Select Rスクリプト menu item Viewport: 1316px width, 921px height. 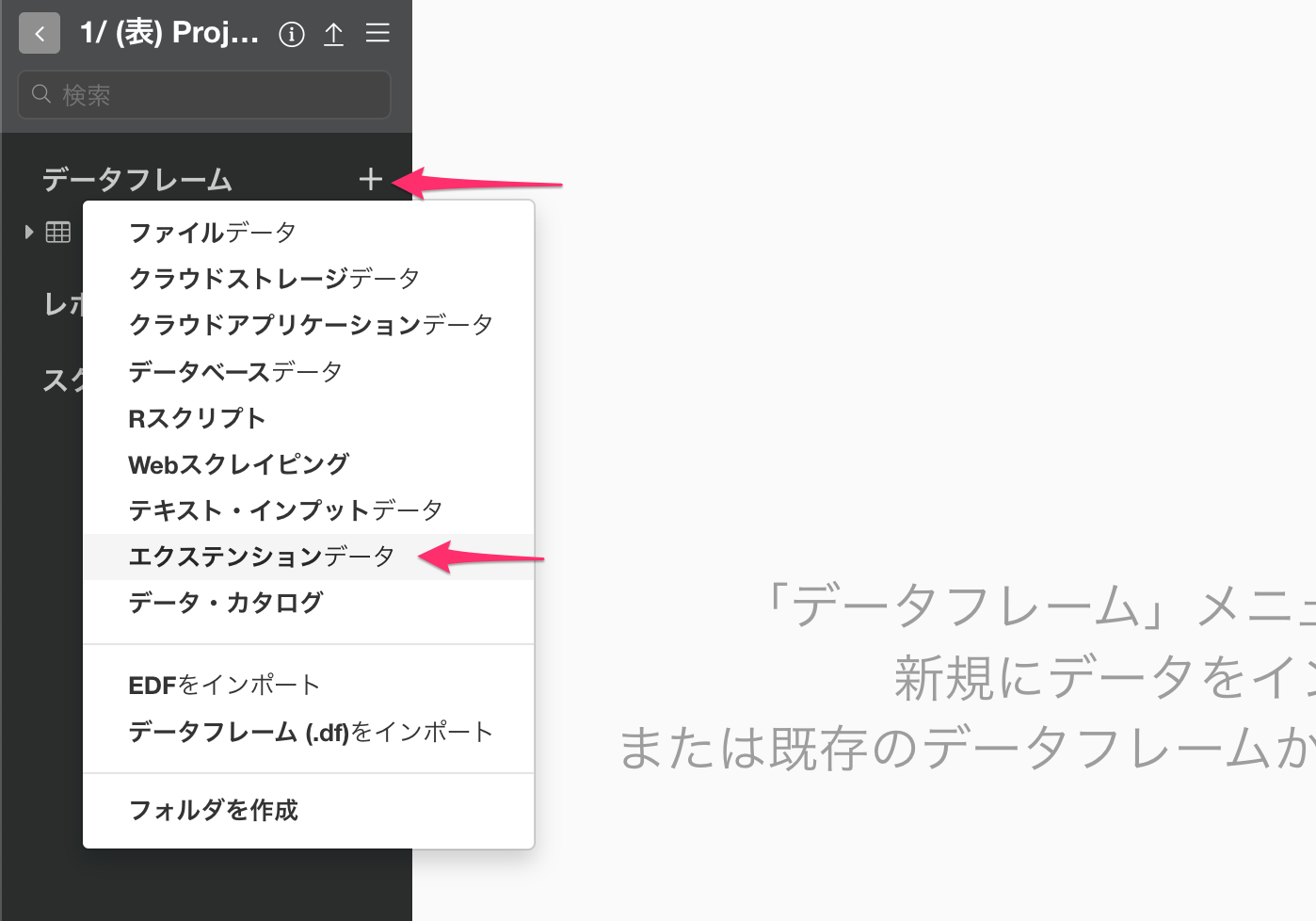[x=308, y=417]
